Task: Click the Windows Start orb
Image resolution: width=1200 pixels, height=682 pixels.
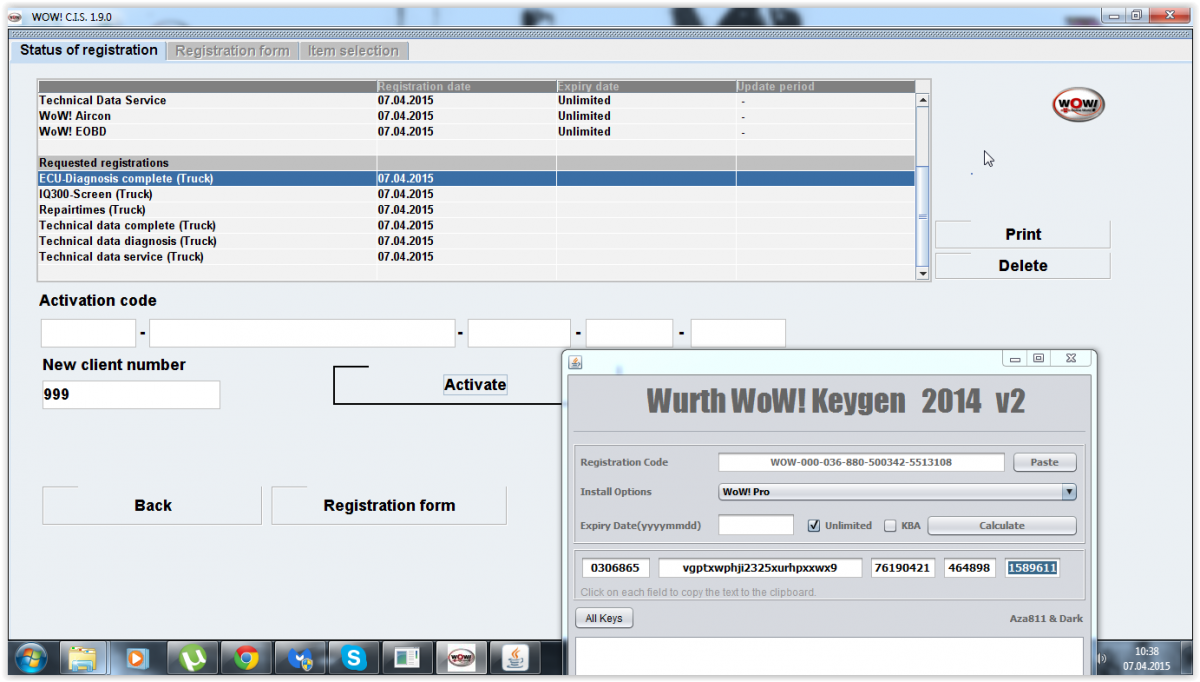Action: click(30, 657)
